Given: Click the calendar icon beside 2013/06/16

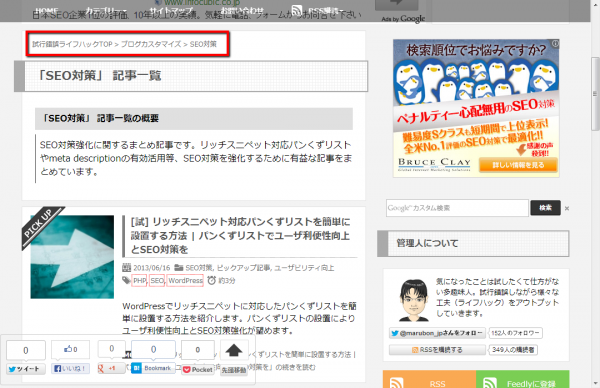Looking at the screenshot, I should point(126,267).
